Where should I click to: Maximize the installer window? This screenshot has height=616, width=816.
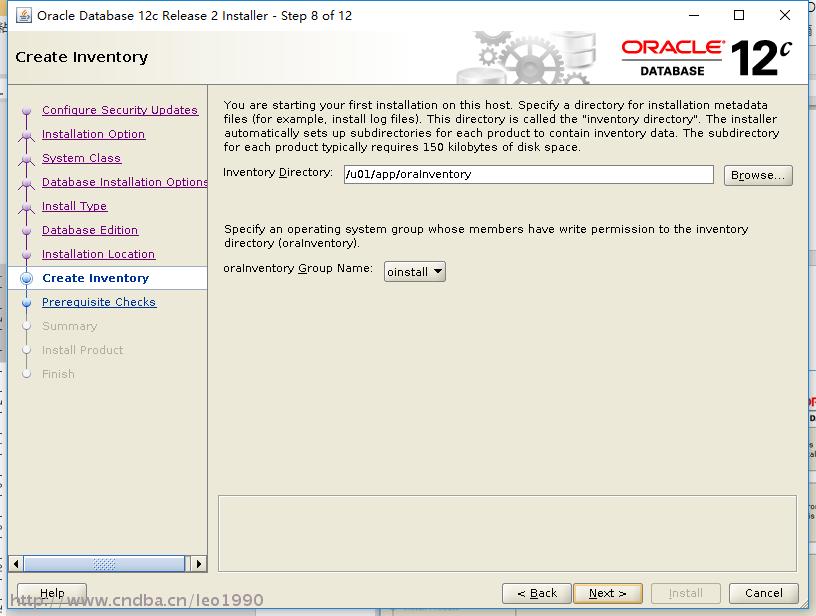point(738,15)
